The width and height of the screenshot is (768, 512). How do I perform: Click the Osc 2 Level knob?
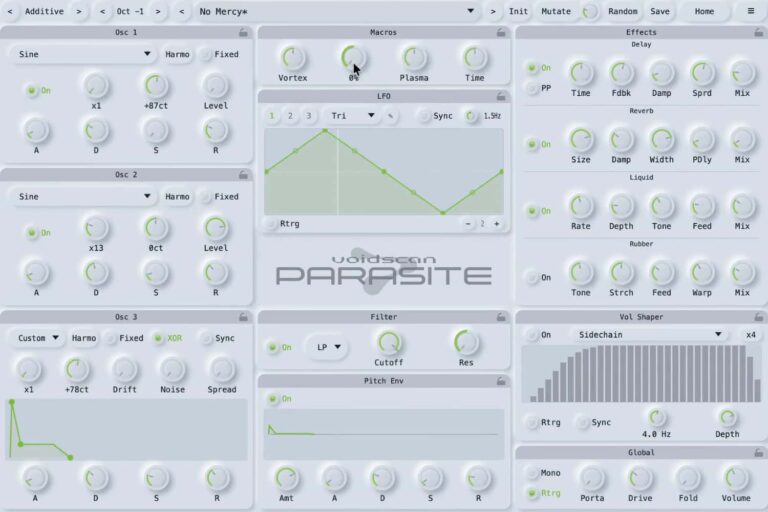[x=216, y=228]
